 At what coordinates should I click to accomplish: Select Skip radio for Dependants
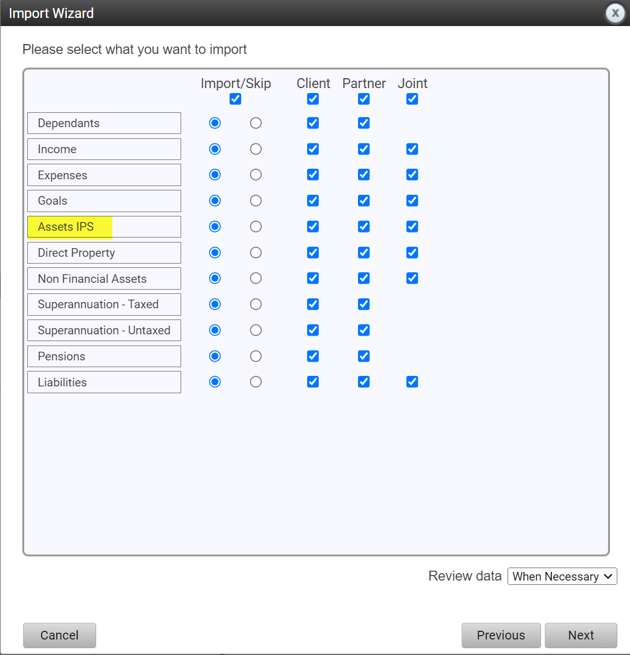pyautogui.click(x=256, y=123)
